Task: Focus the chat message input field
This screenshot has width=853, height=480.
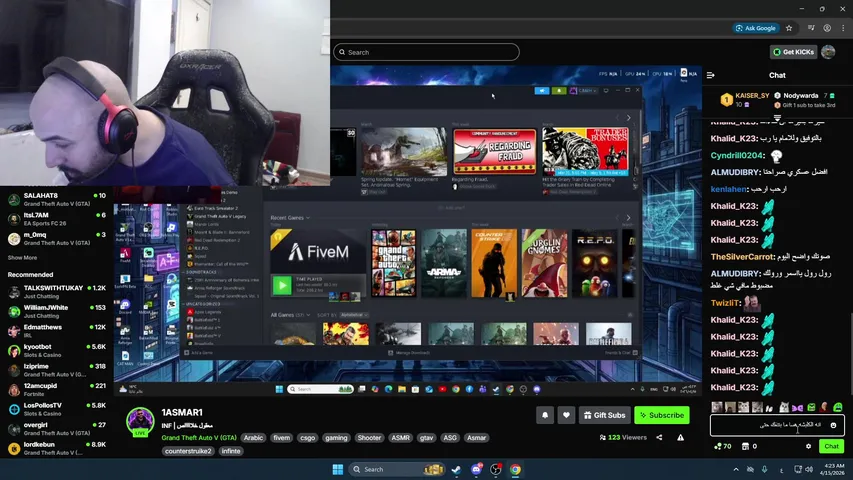Action: tap(777, 425)
